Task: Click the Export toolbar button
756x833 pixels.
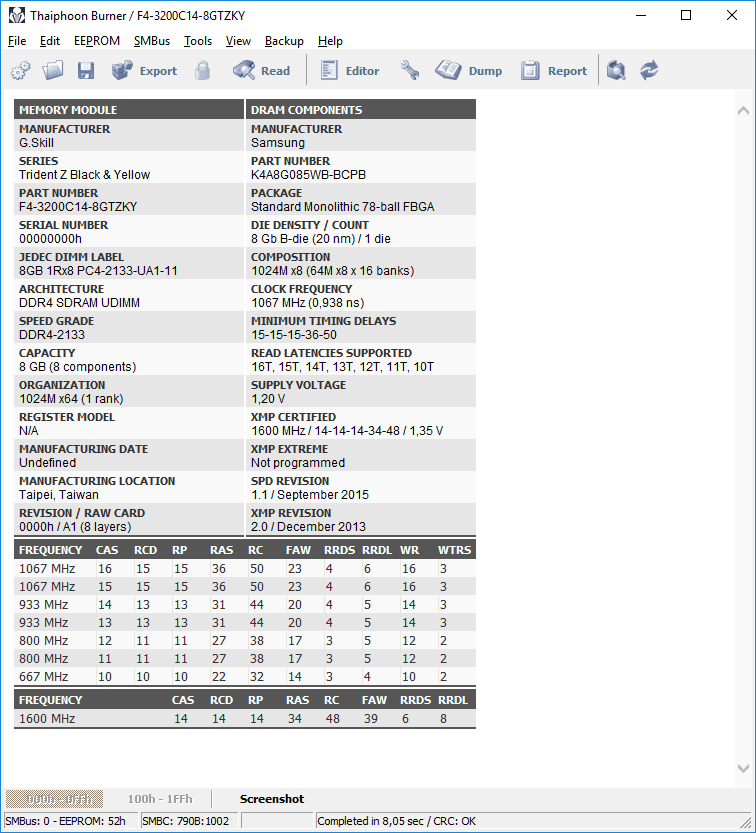Action: (144, 70)
